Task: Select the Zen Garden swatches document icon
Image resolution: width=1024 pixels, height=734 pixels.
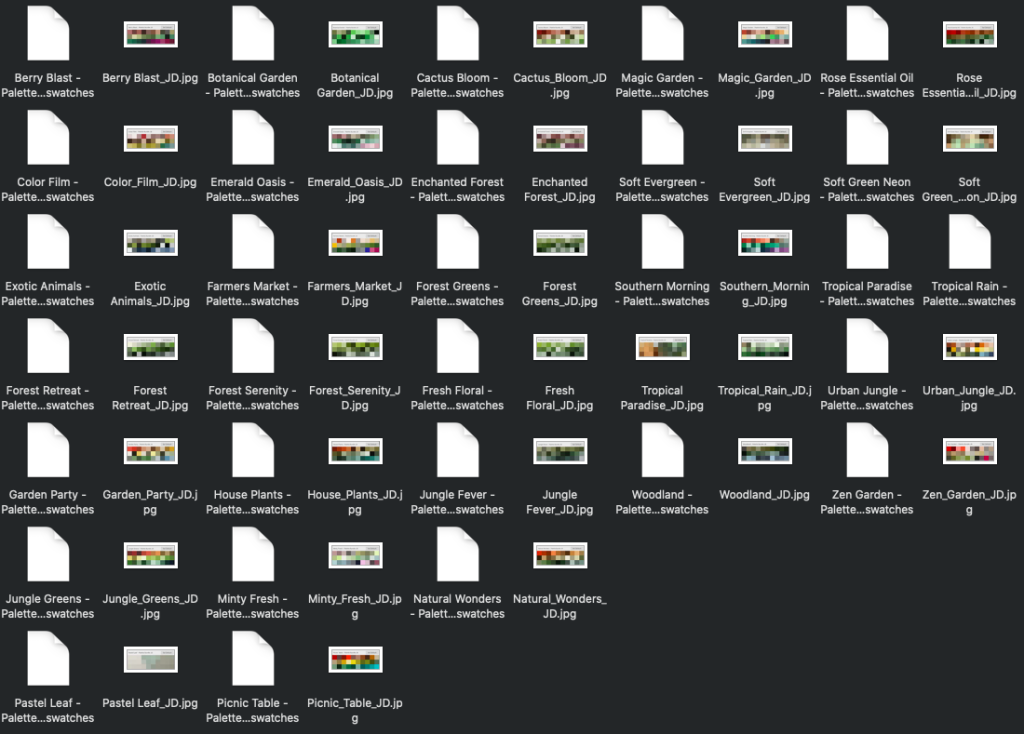Action: click(x=867, y=451)
